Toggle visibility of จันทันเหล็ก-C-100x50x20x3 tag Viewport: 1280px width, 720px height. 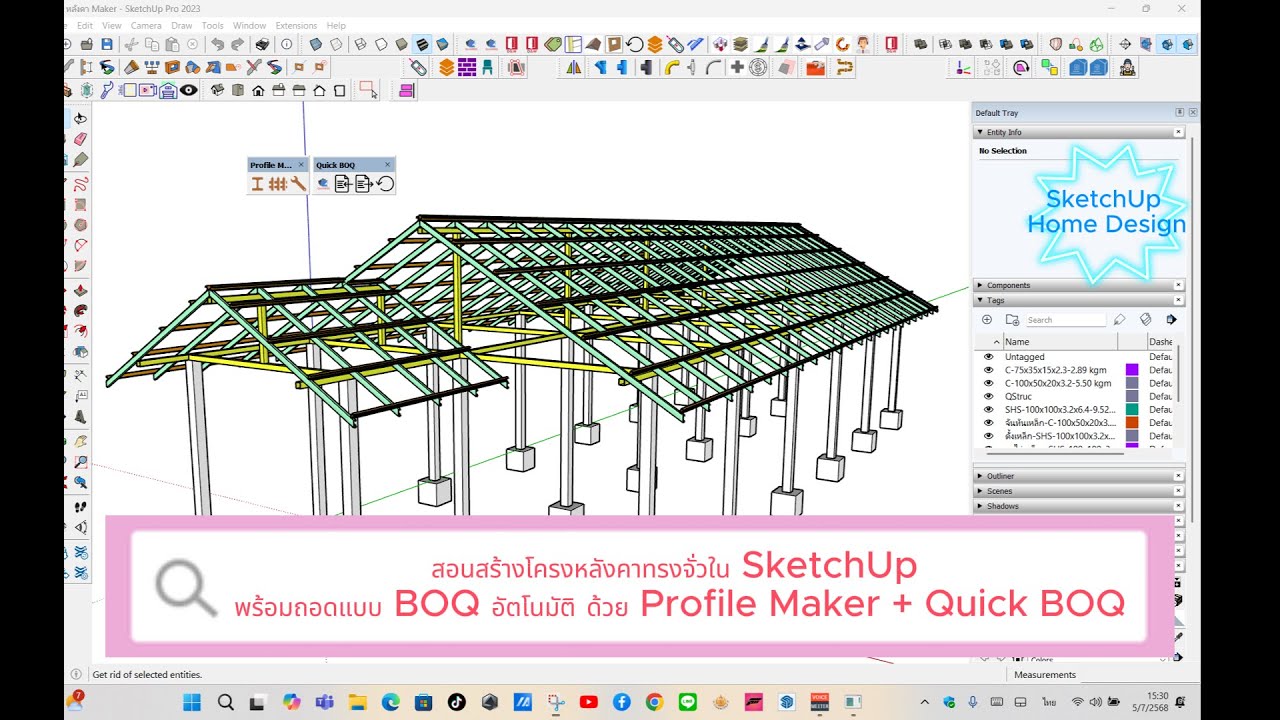(x=988, y=422)
